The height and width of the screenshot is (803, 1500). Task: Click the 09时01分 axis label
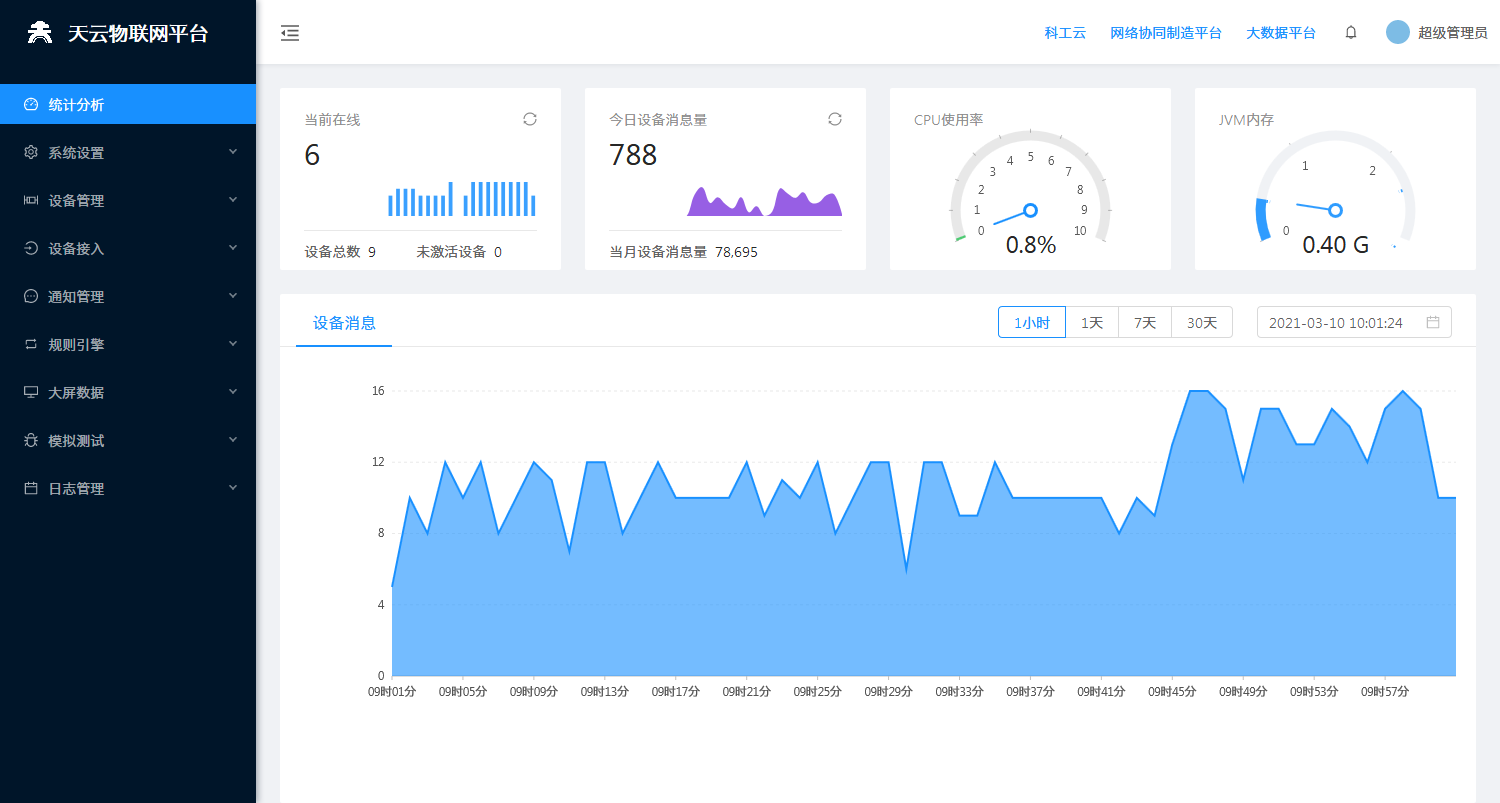click(x=392, y=692)
